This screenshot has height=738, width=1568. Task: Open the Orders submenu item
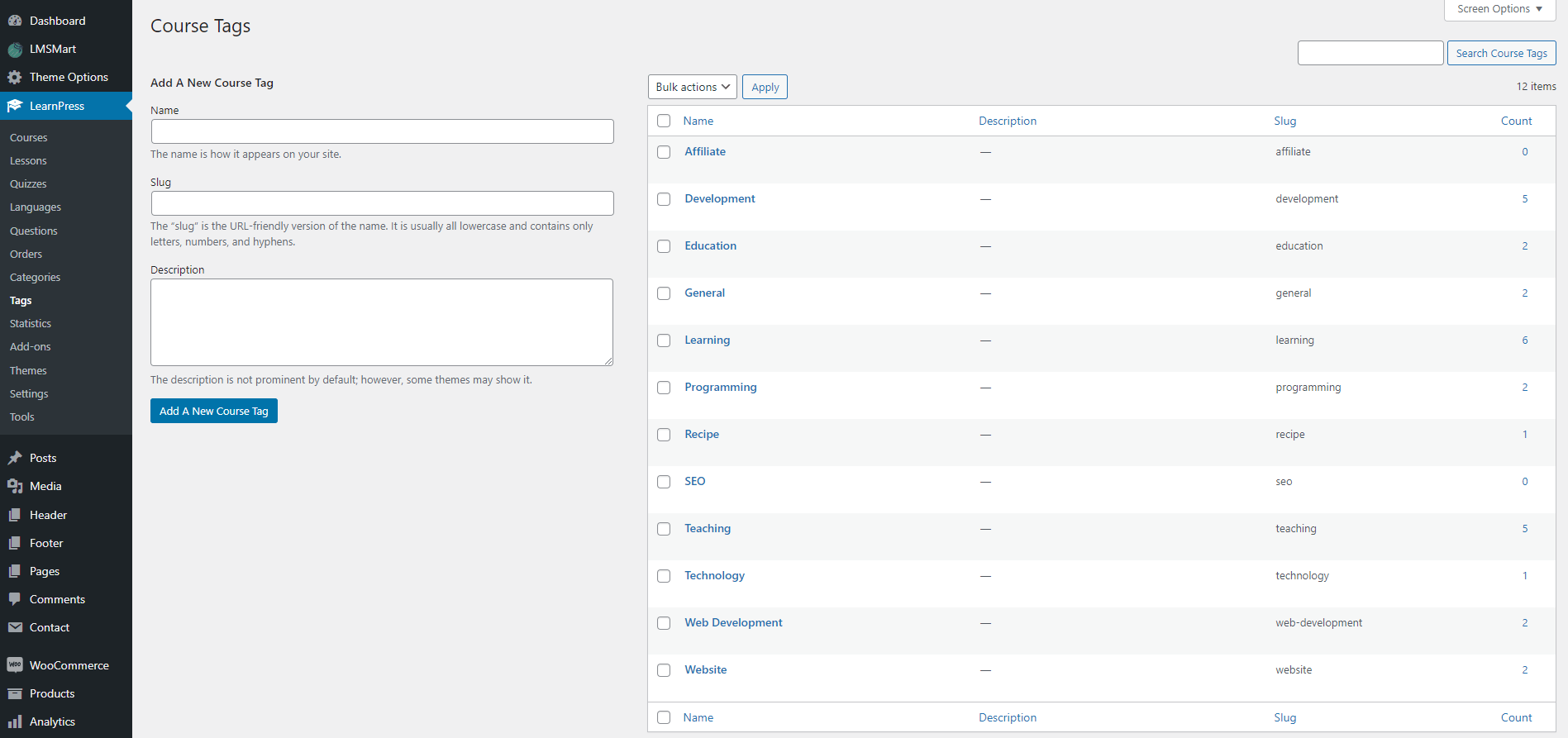coord(26,254)
